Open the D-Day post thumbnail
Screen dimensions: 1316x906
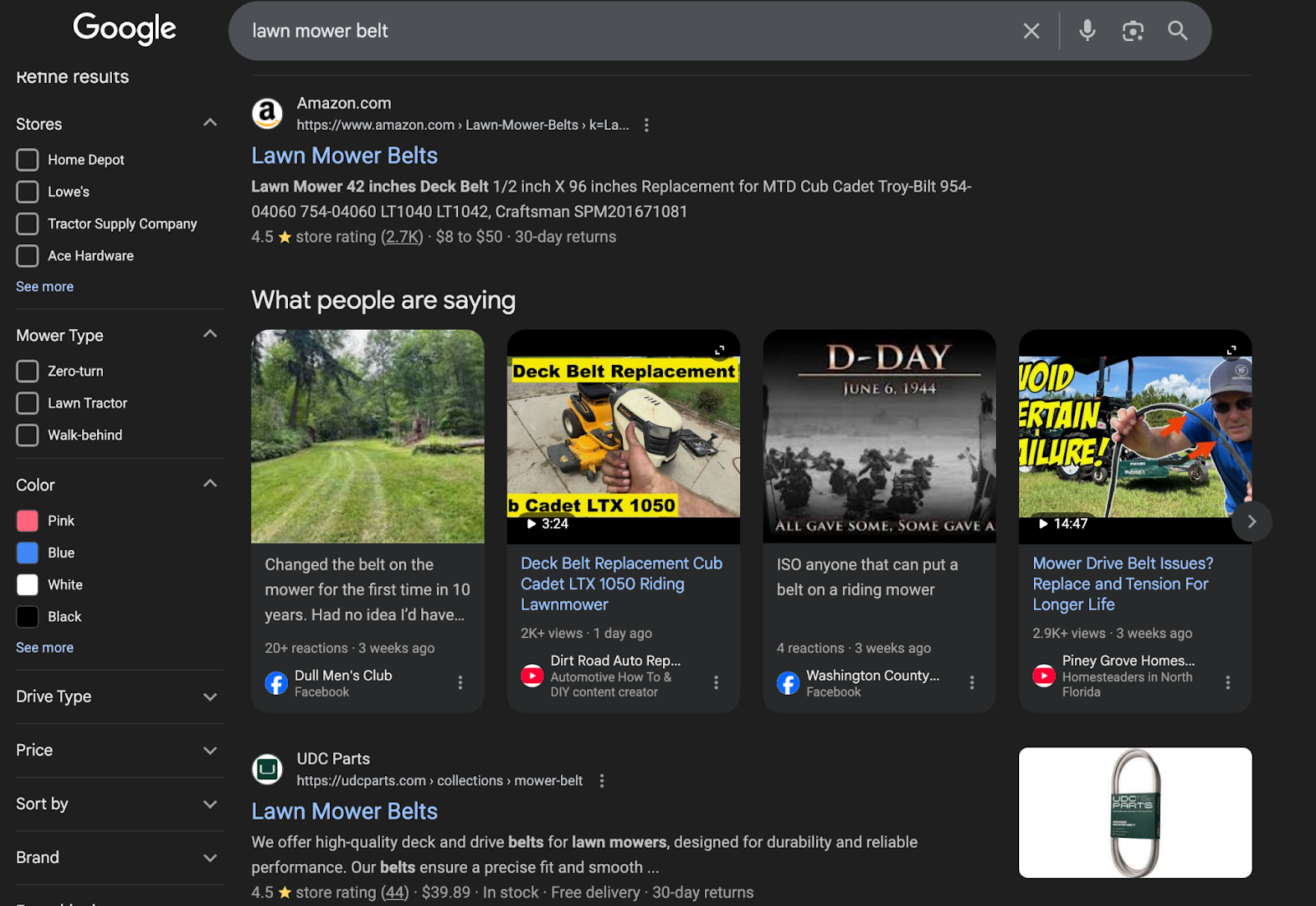tap(879, 436)
